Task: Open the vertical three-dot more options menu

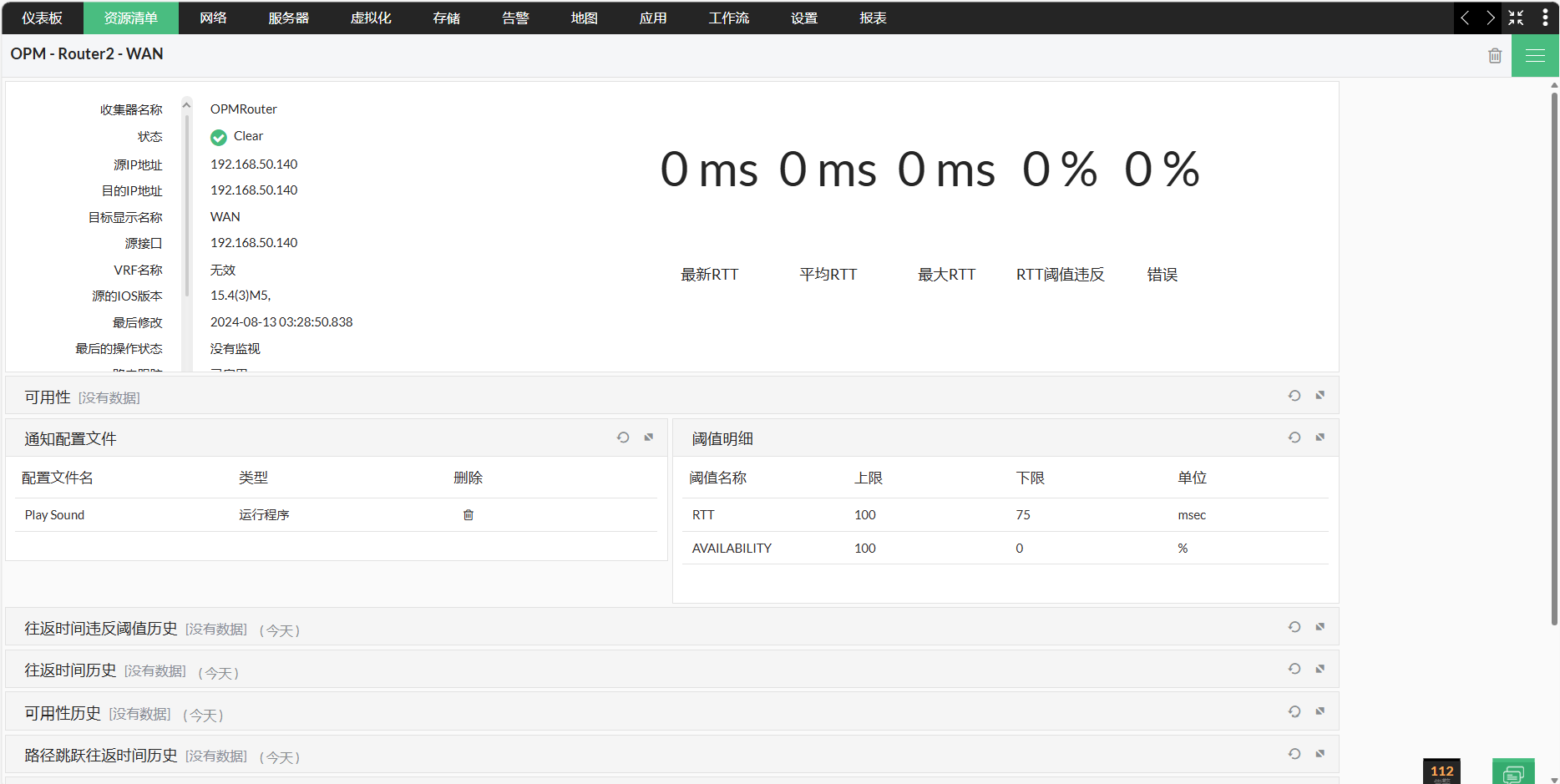Action: point(1545,18)
